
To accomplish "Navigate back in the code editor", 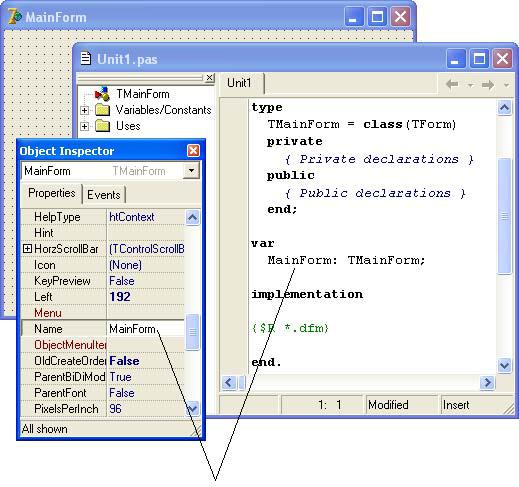I will pos(452,84).
